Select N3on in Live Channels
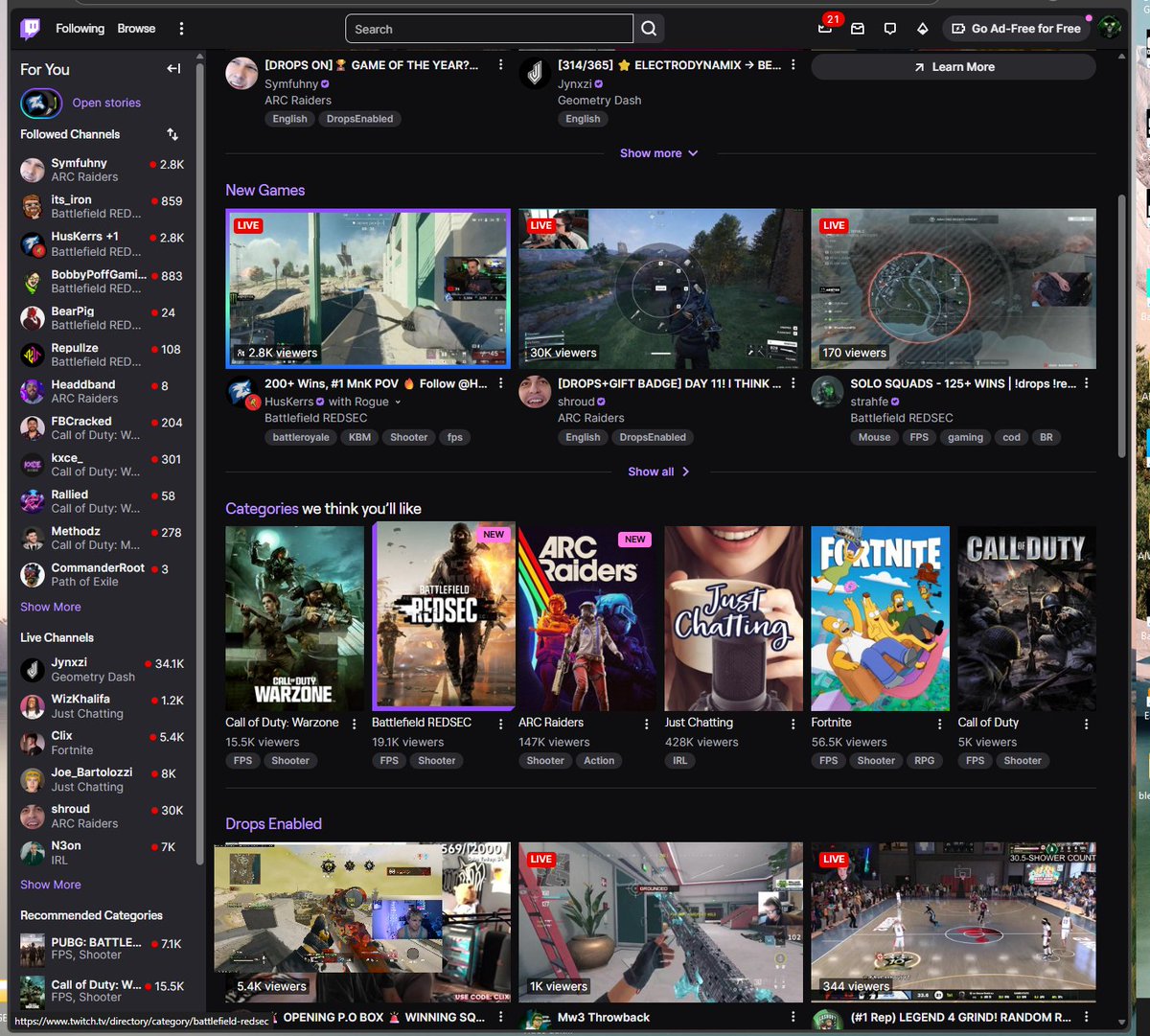Image resolution: width=1150 pixels, height=1036 pixels. (x=103, y=852)
